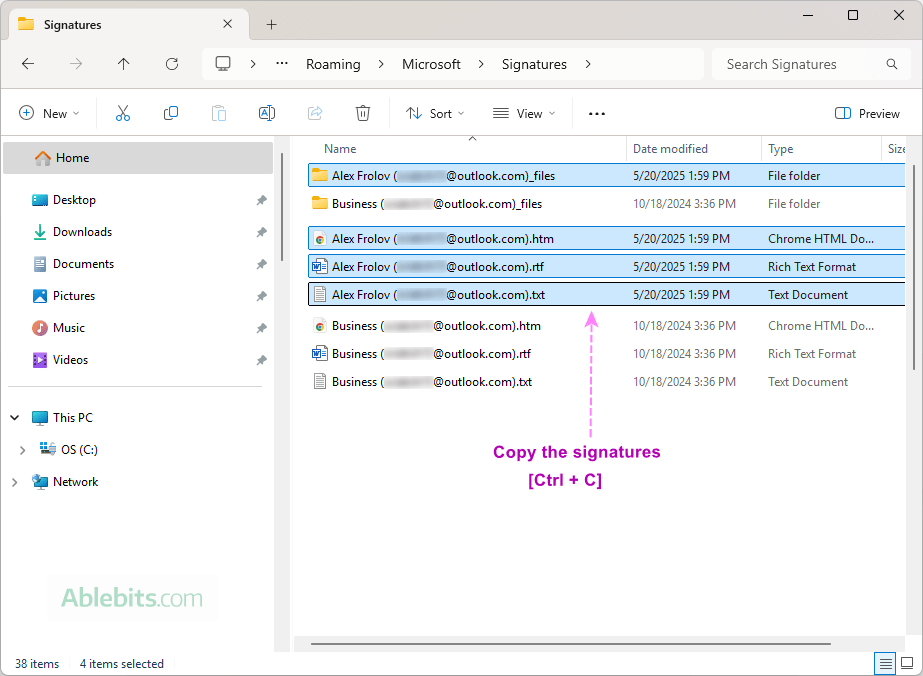Image resolution: width=923 pixels, height=676 pixels.
Task: Click the chevron after Microsoft breadcrumb
Action: tap(481, 64)
